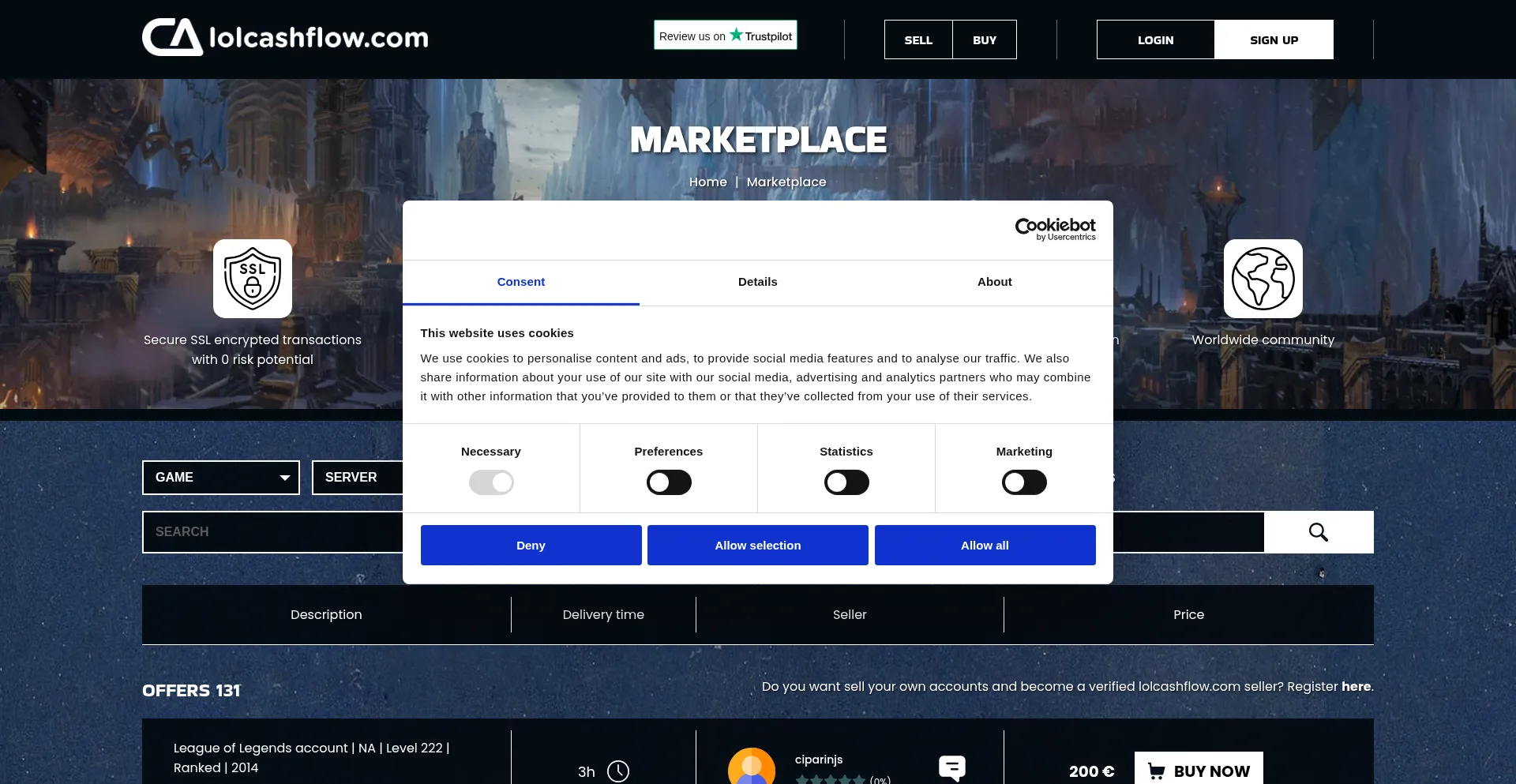Image resolution: width=1516 pixels, height=784 pixels.
Task: Enable the Statistics cookie toggle
Action: click(846, 482)
